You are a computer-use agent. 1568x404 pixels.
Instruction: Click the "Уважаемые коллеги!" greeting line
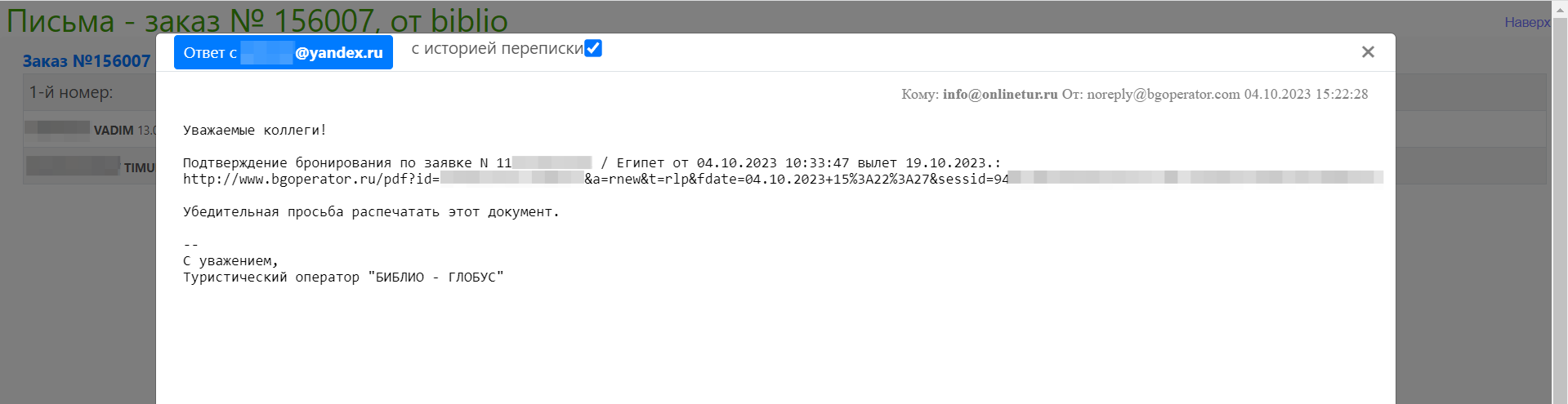coord(255,130)
